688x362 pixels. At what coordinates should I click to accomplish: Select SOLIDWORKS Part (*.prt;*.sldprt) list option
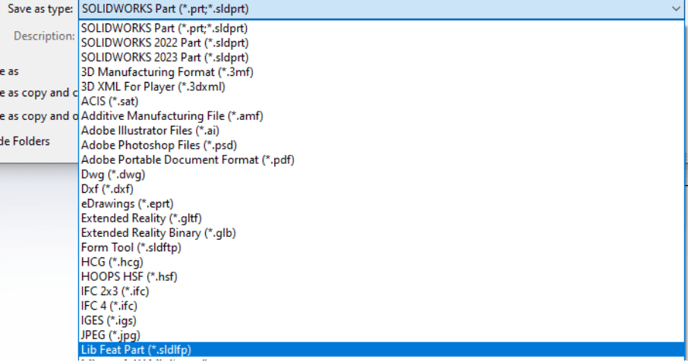click(x=381, y=28)
